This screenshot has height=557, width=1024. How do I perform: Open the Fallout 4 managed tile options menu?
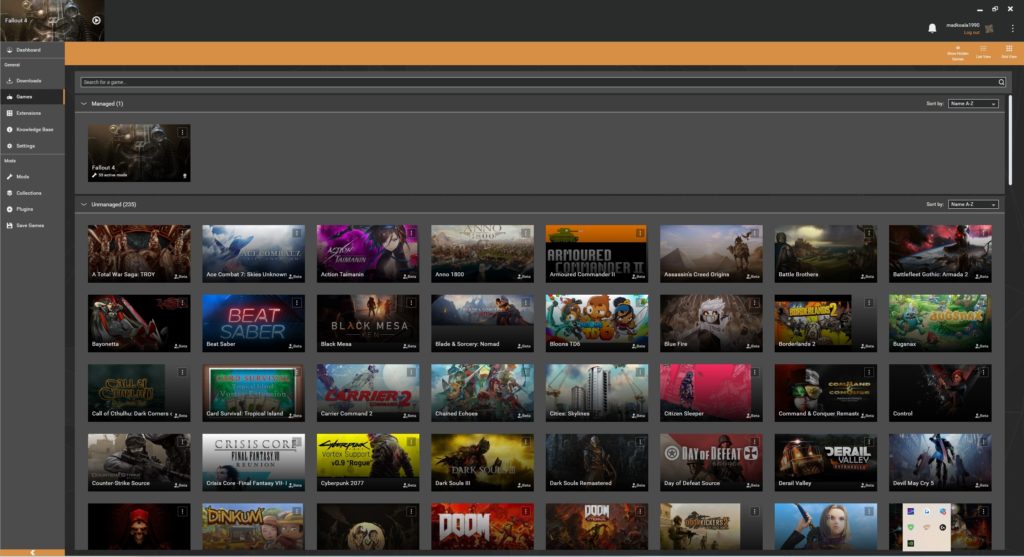pos(182,132)
